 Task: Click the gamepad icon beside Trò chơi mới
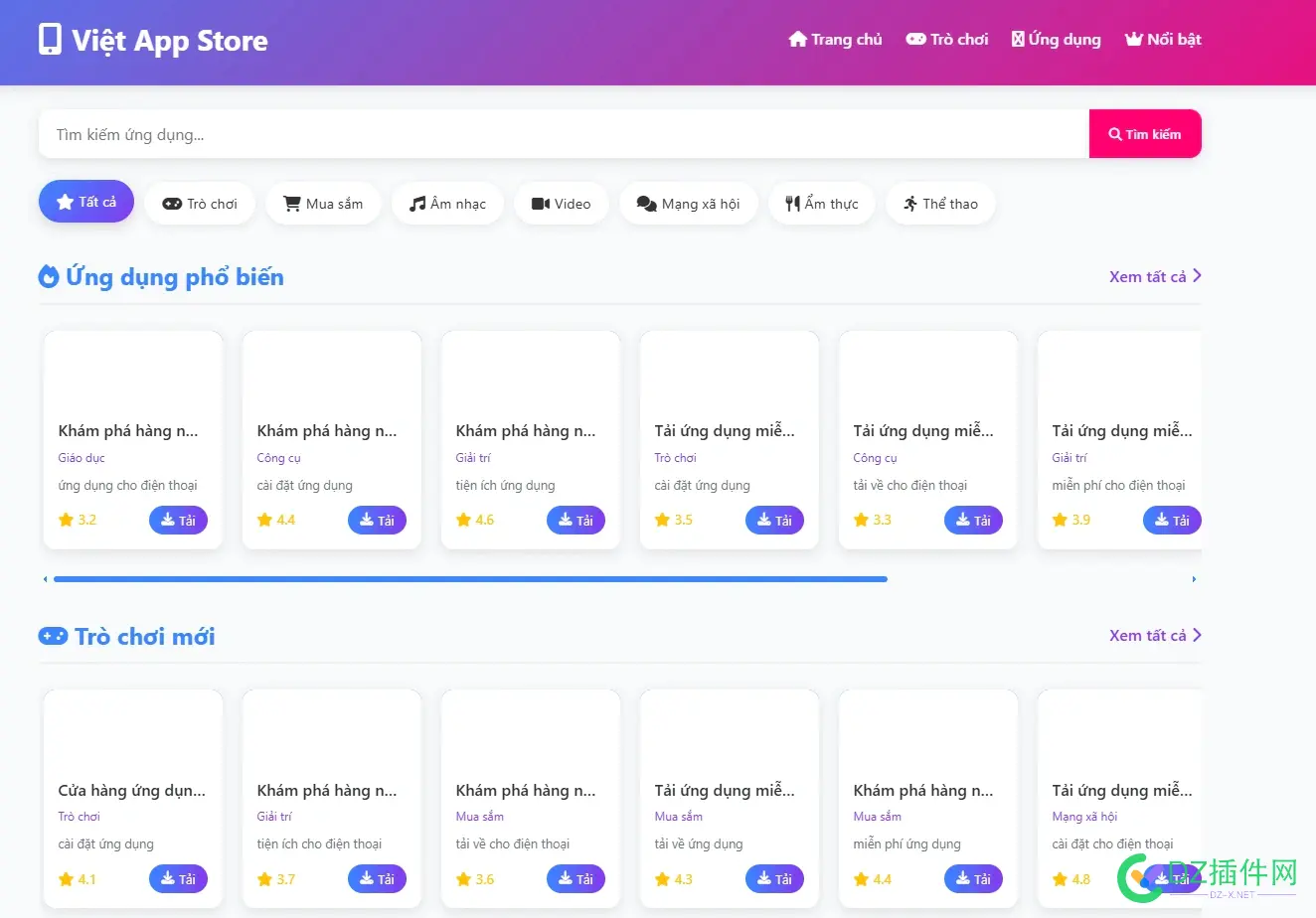tap(53, 636)
